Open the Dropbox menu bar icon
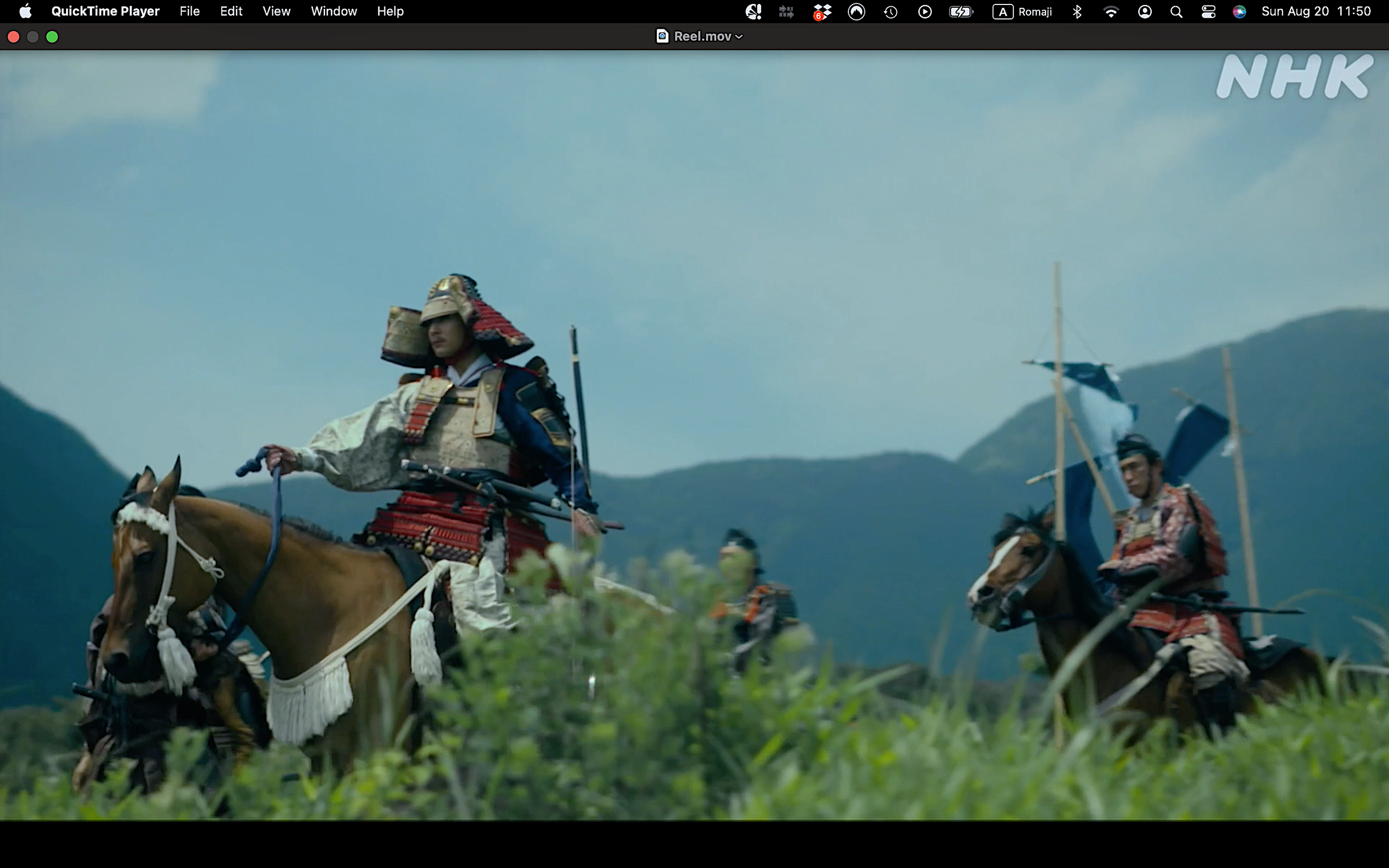 [x=822, y=12]
